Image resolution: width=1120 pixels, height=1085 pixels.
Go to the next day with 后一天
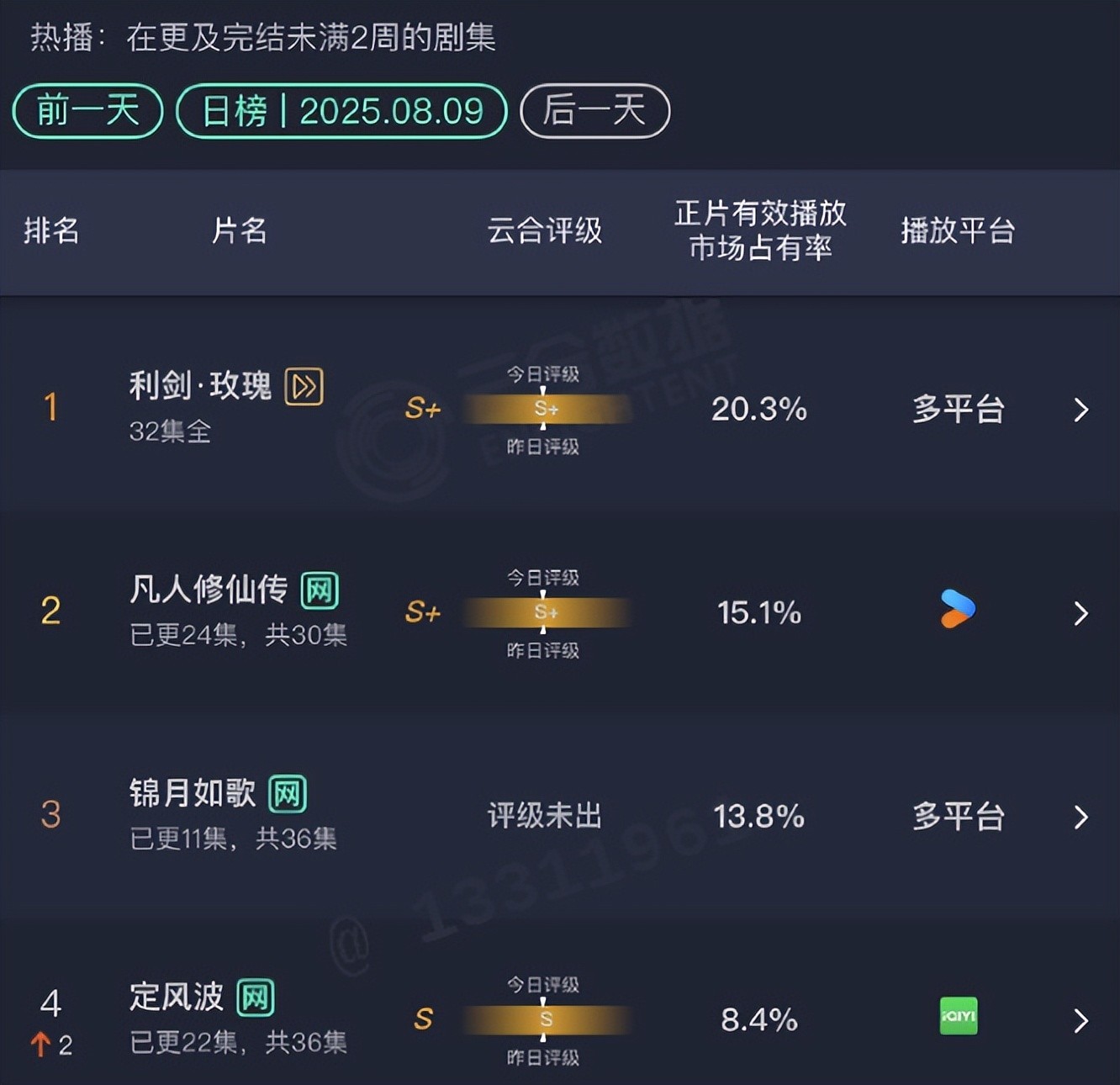[x=594, y=111]
